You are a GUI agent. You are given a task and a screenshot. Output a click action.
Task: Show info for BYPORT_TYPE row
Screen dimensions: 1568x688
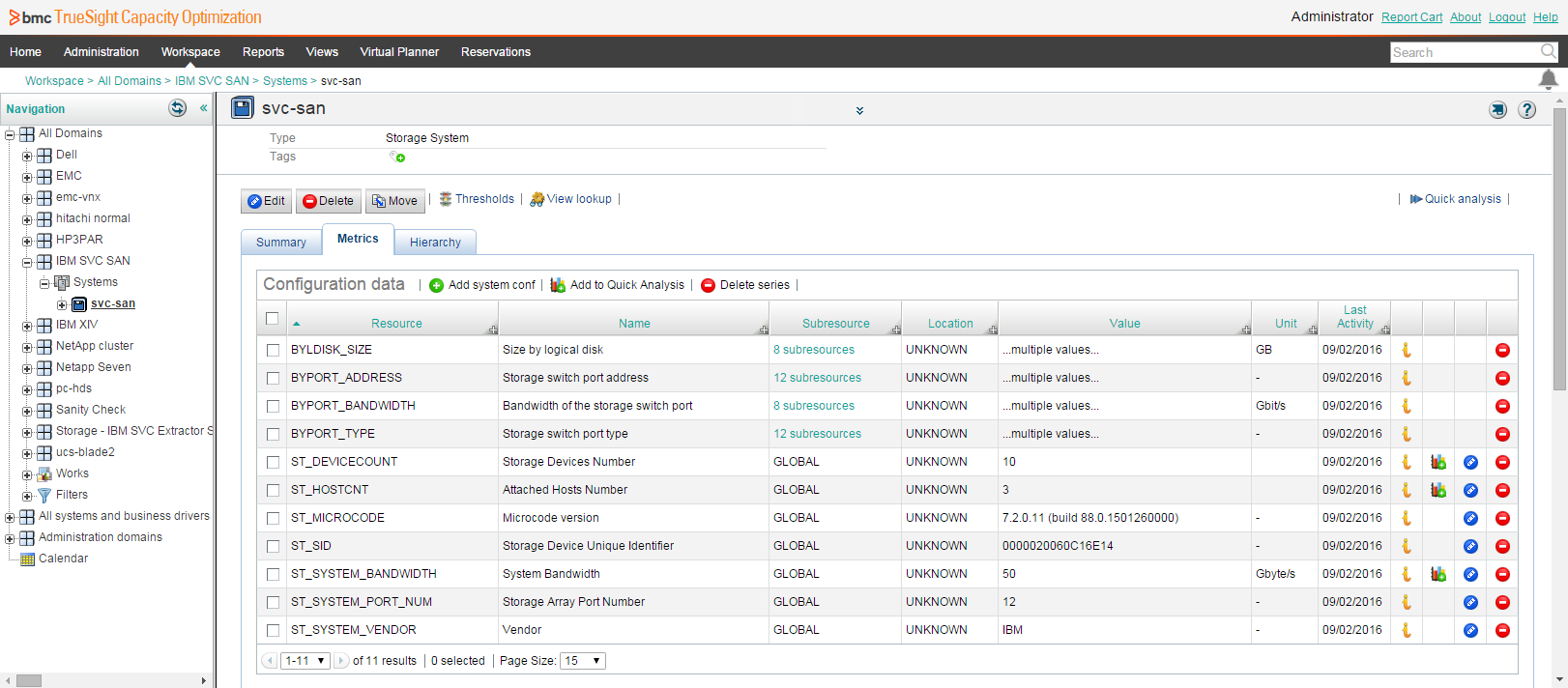pyautogui.click(x=1407, y=434)
